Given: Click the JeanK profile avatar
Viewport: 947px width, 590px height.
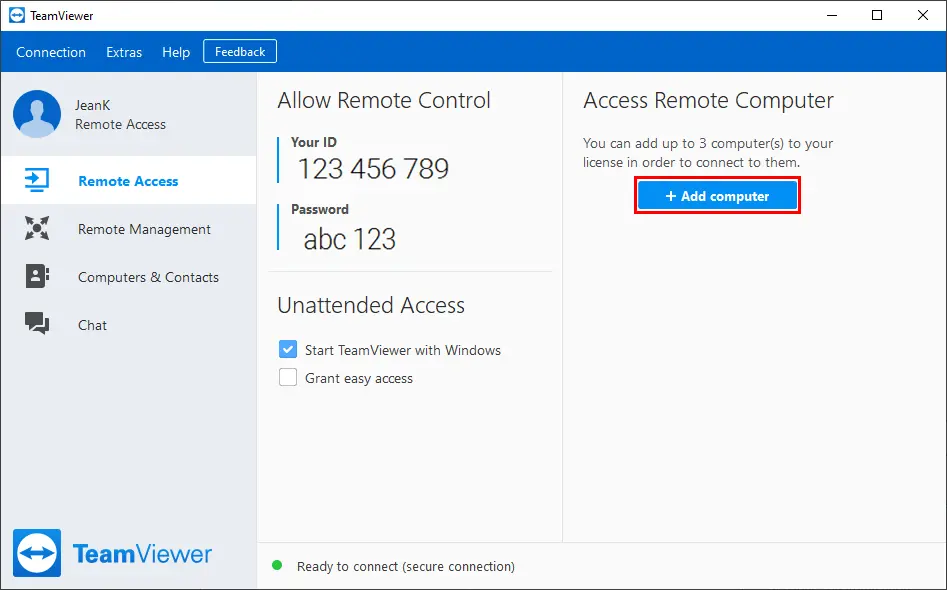Looking at the screenshot, I should [37, 114].
